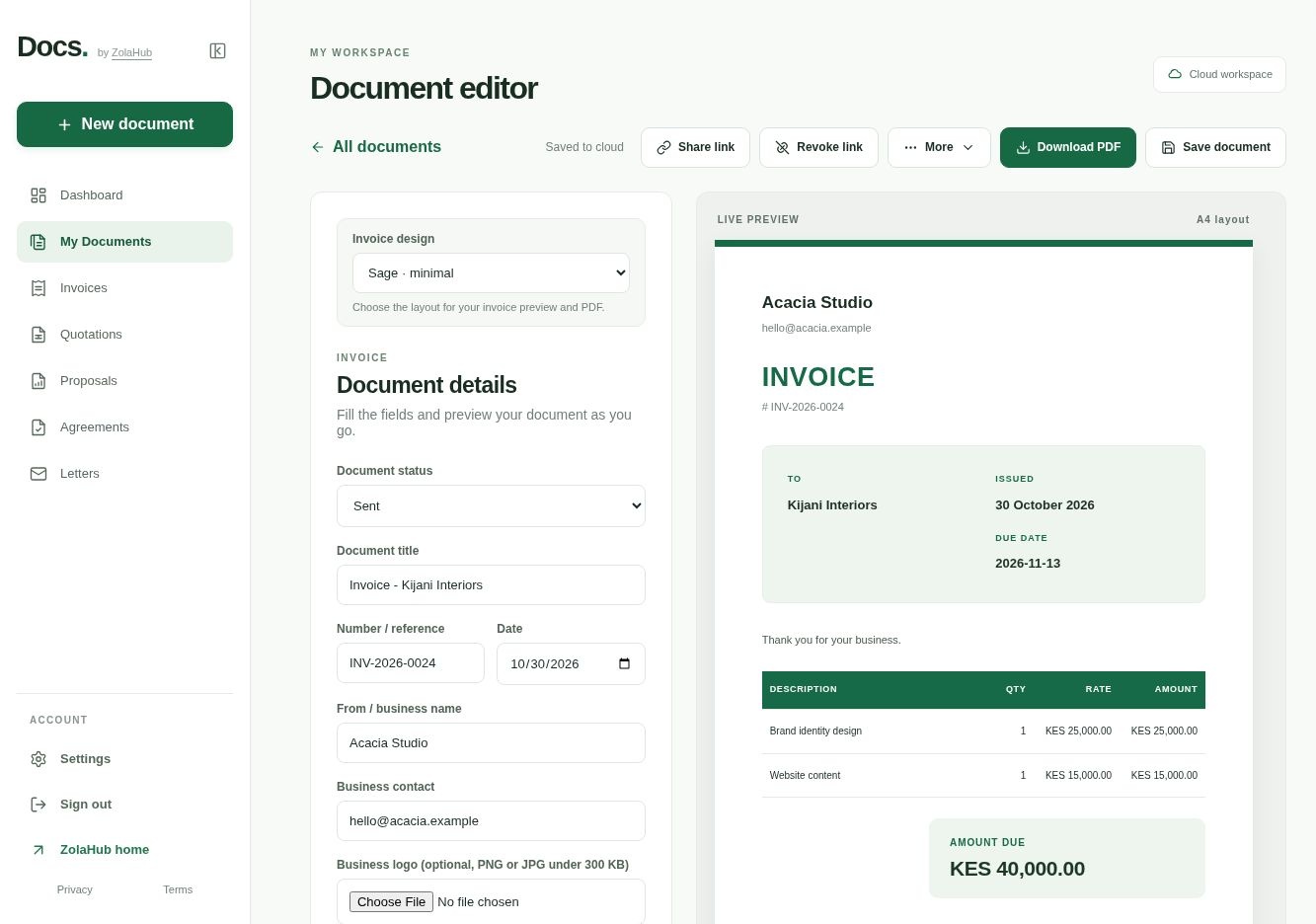
Task: Click the Invoices receipt icon
Action: coord(39,288)
